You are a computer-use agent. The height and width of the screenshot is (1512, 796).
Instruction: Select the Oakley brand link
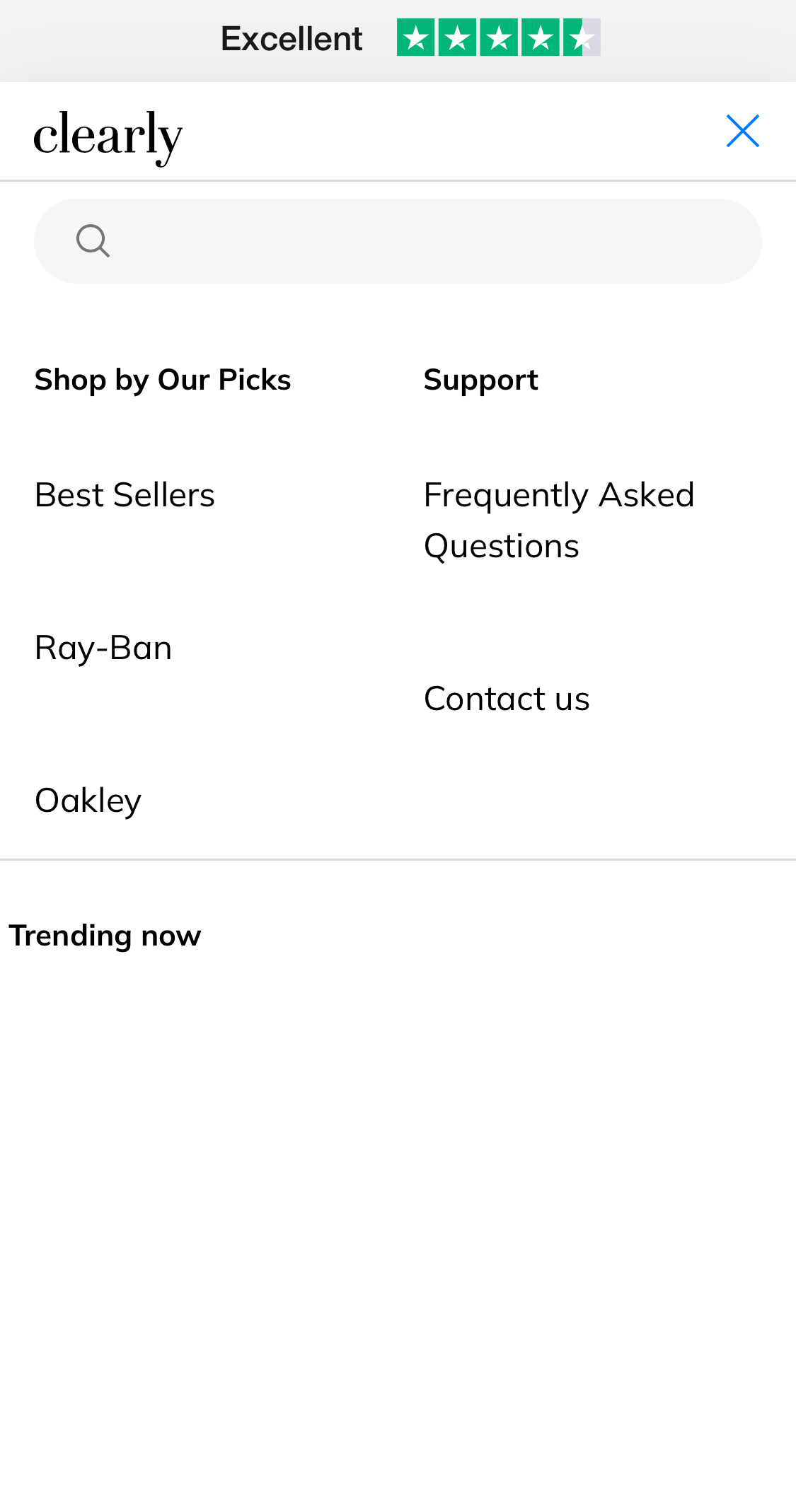point(88,800)
